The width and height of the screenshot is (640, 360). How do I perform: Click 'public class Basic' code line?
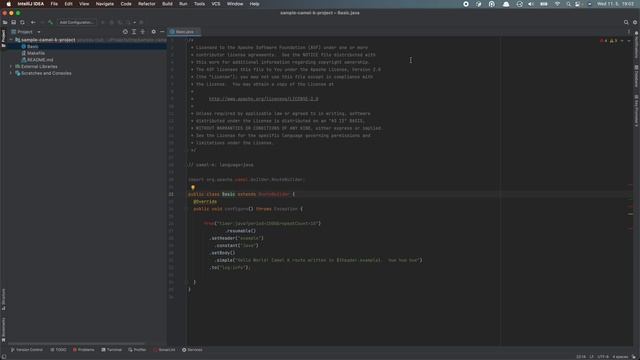point(241,194)
